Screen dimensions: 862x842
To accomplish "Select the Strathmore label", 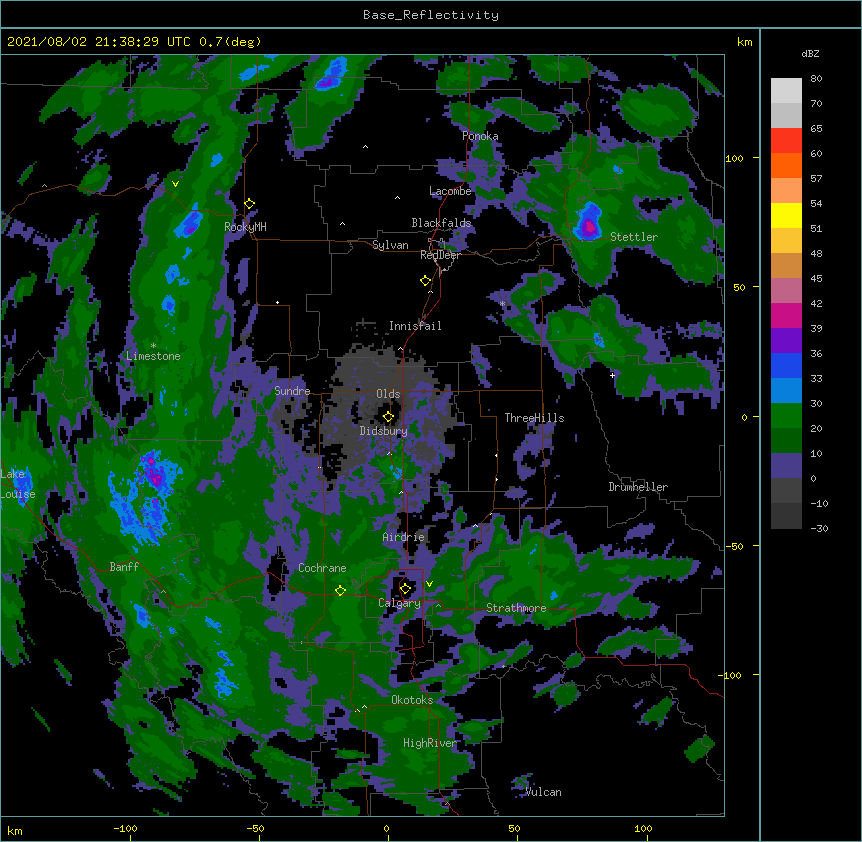I will [516, 608].
